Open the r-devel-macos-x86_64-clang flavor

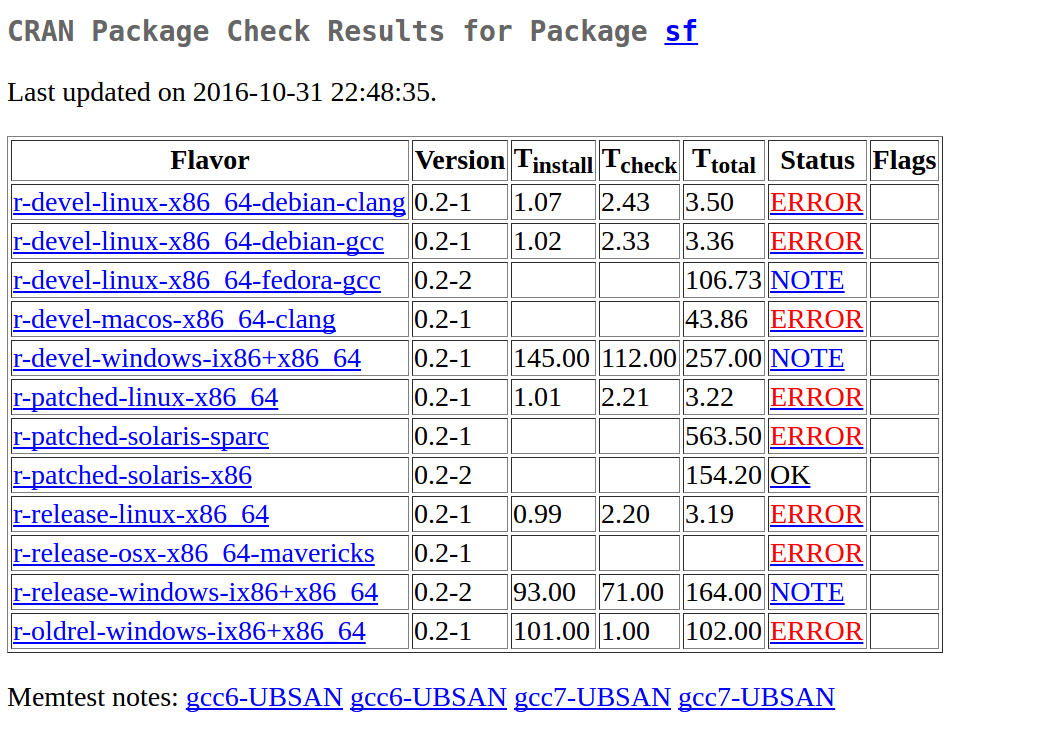pyautogui.click(x=174, y=320)
